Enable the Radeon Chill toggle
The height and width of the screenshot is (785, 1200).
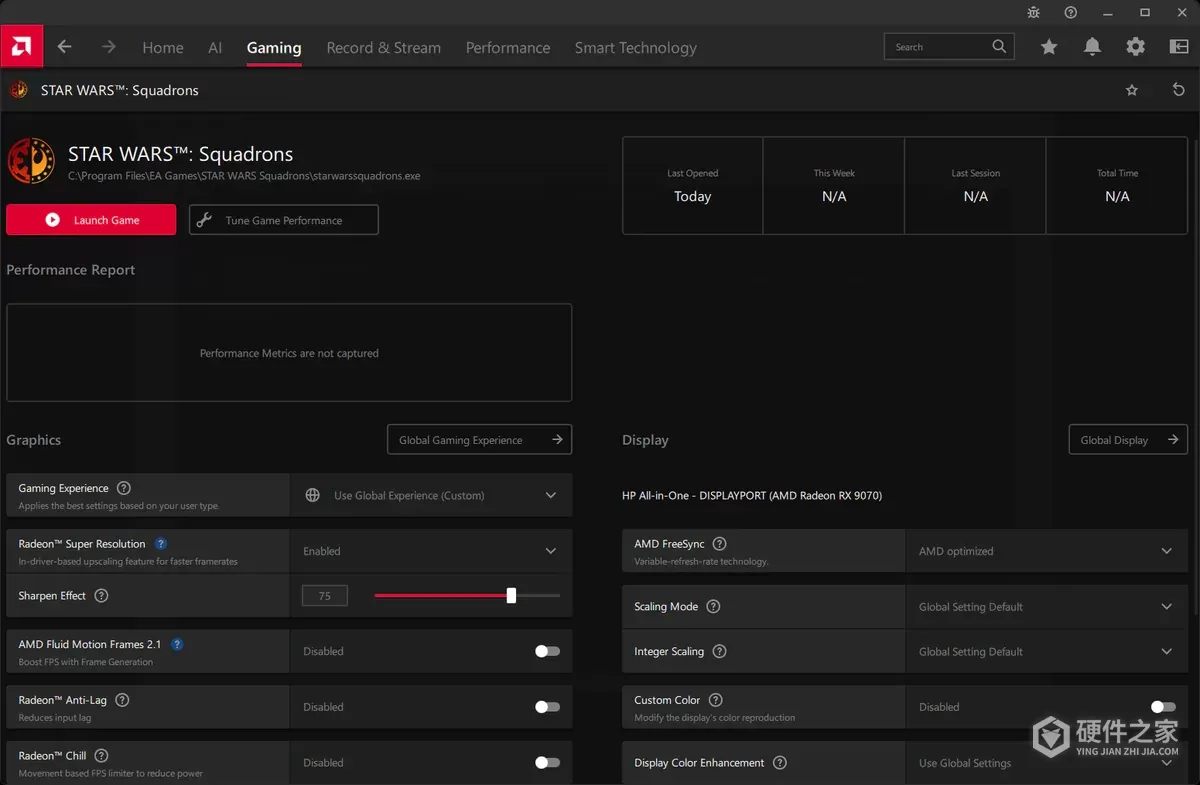547,762
